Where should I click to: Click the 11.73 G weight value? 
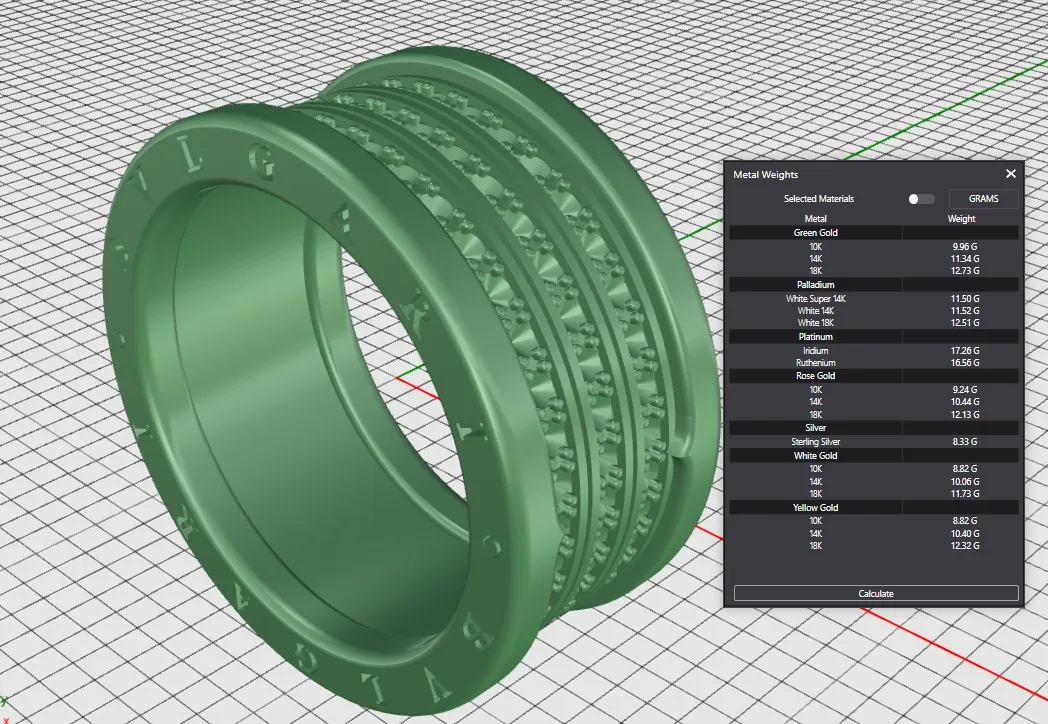point(964,493)
